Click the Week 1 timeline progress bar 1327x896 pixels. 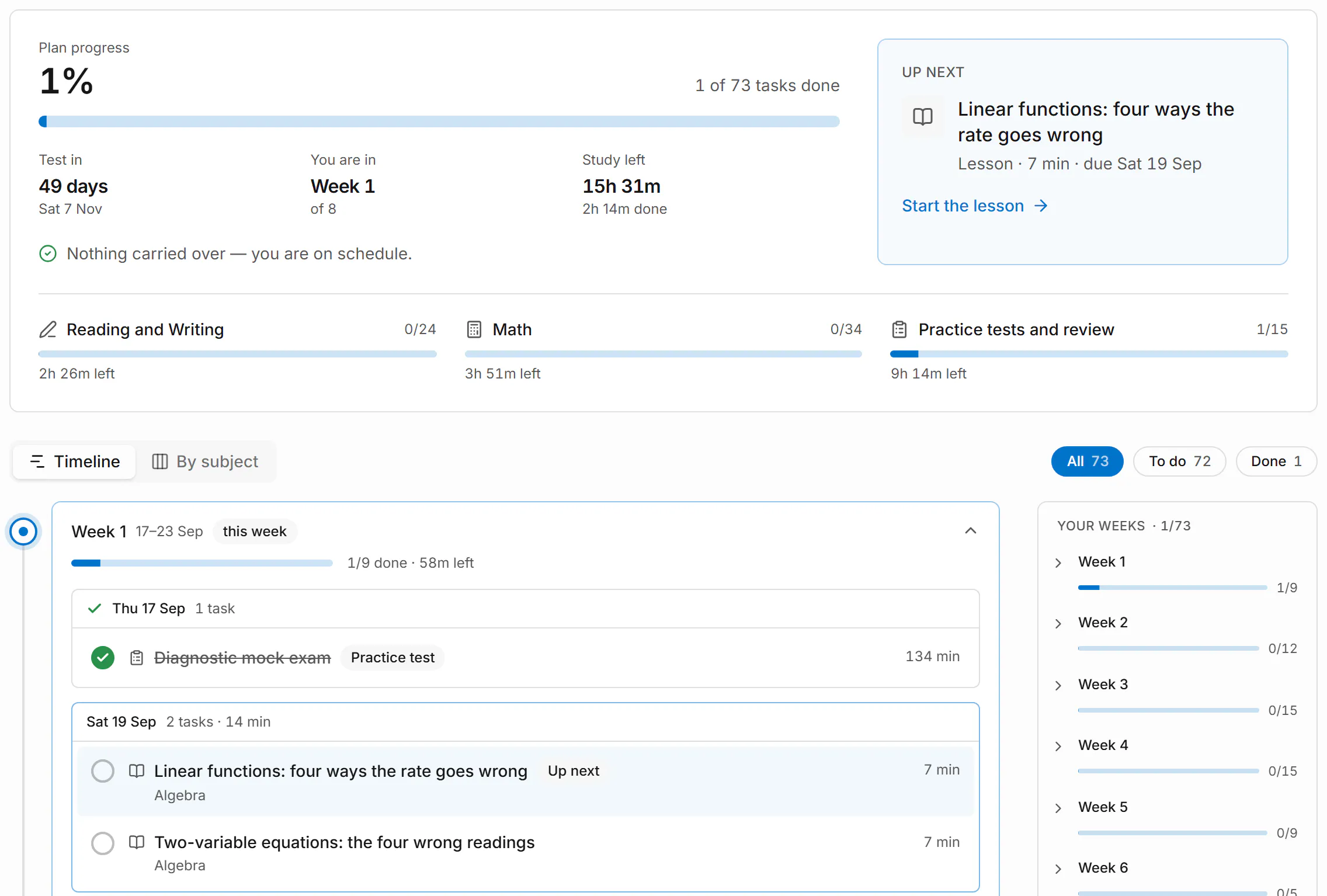coord(202,563)
